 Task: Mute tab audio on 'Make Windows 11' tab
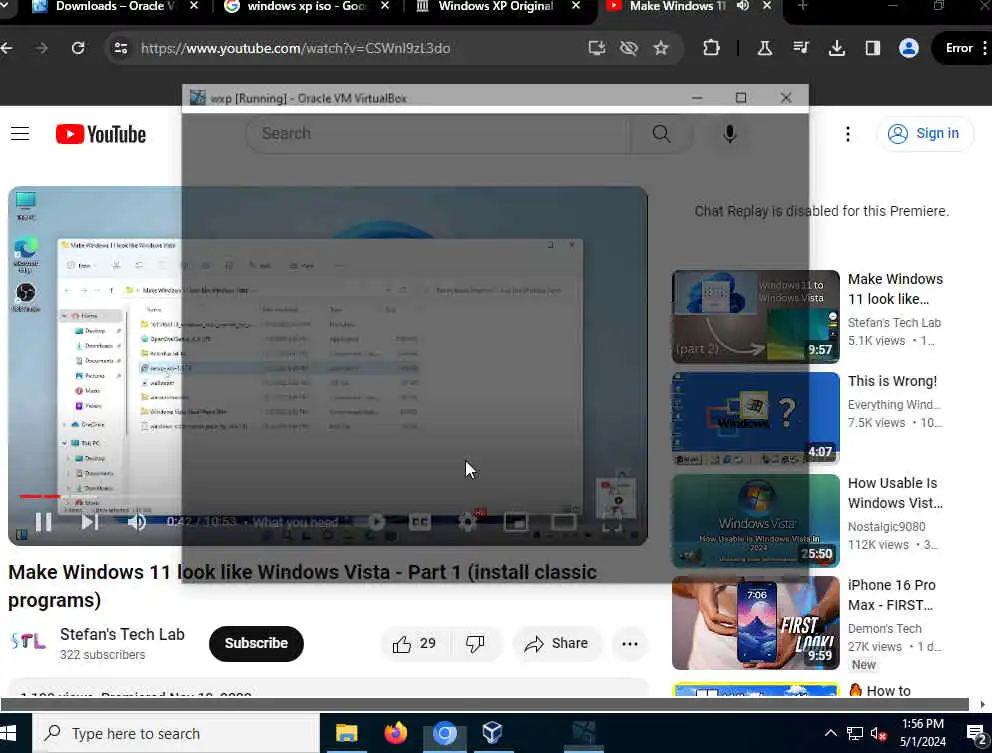tap(743, 6)
